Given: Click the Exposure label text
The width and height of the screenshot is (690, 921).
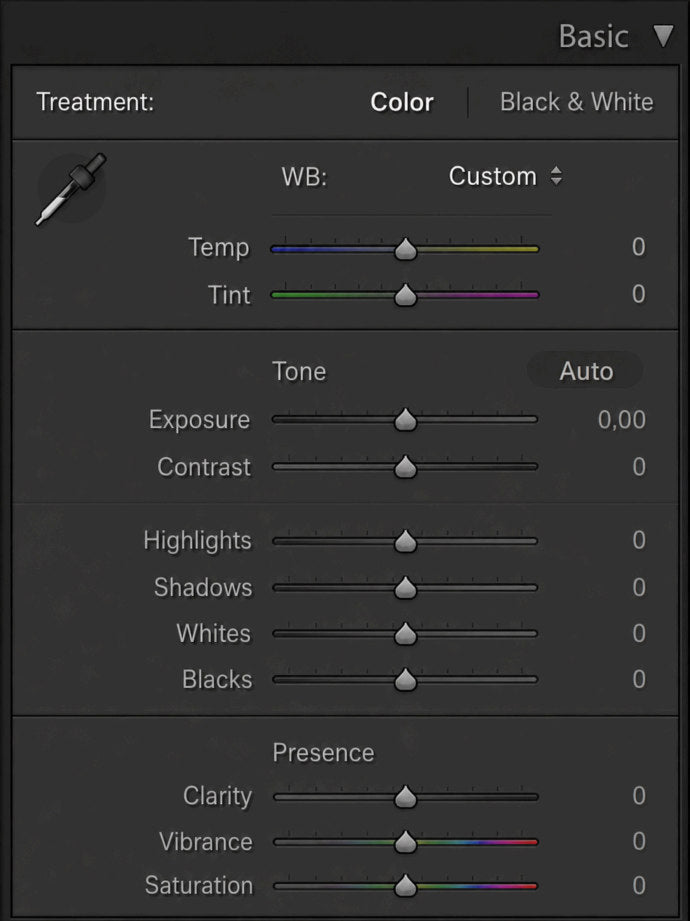Looking at the screenshot, I should 200,421.
